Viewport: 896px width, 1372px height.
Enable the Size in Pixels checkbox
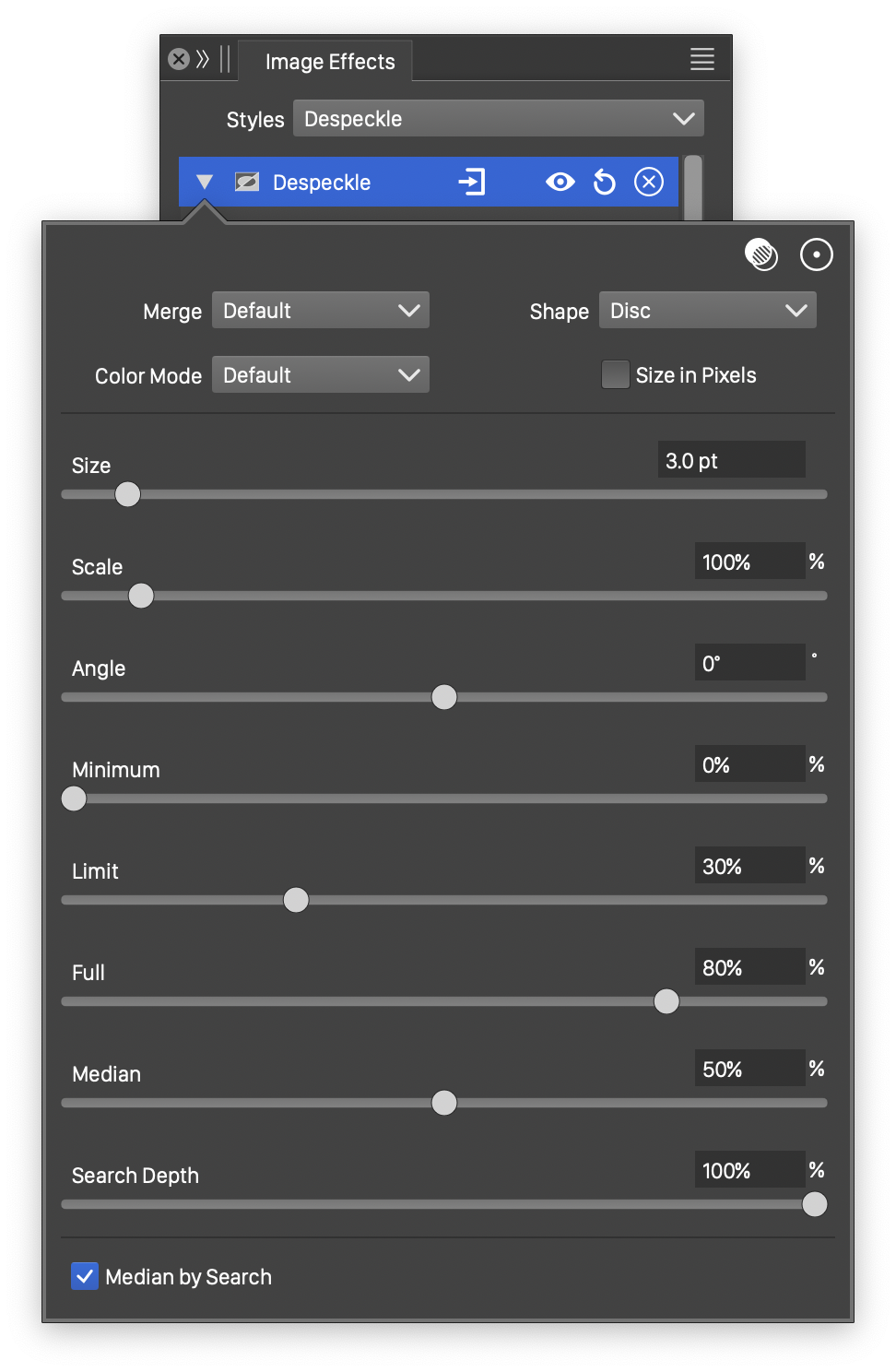615,375
